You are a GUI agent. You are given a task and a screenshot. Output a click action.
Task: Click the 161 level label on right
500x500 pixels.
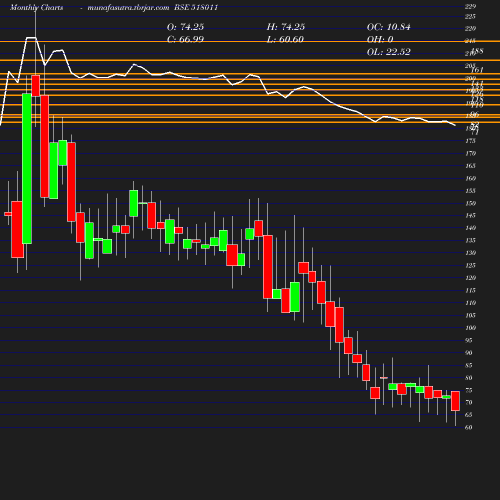[x=477, y=70]
